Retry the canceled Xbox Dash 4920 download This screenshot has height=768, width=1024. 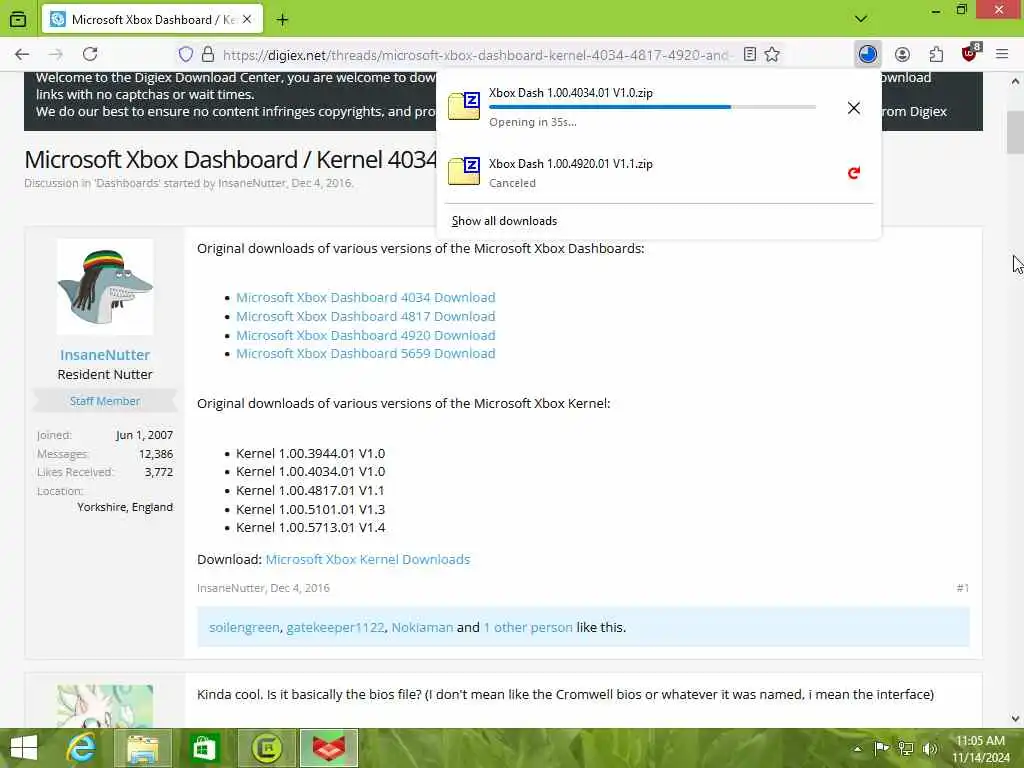tap(854, 173)
